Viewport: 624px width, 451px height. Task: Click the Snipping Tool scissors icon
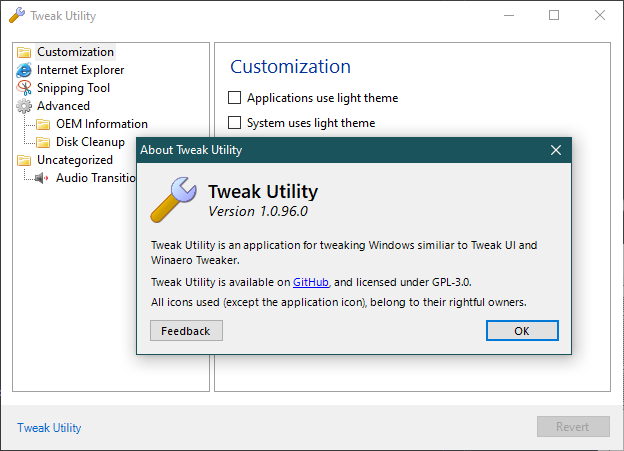click(x=24, y=88)
